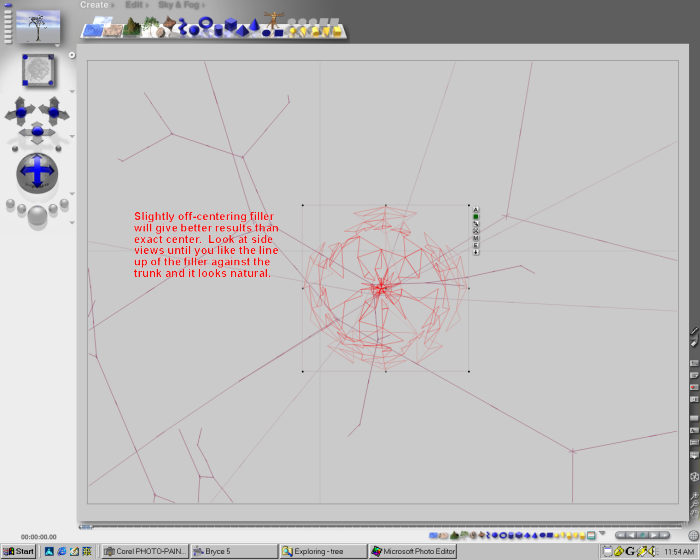This screenshot has height=560, width=700.
Task: Add a terrain mountain object
Action: [131, 27]
